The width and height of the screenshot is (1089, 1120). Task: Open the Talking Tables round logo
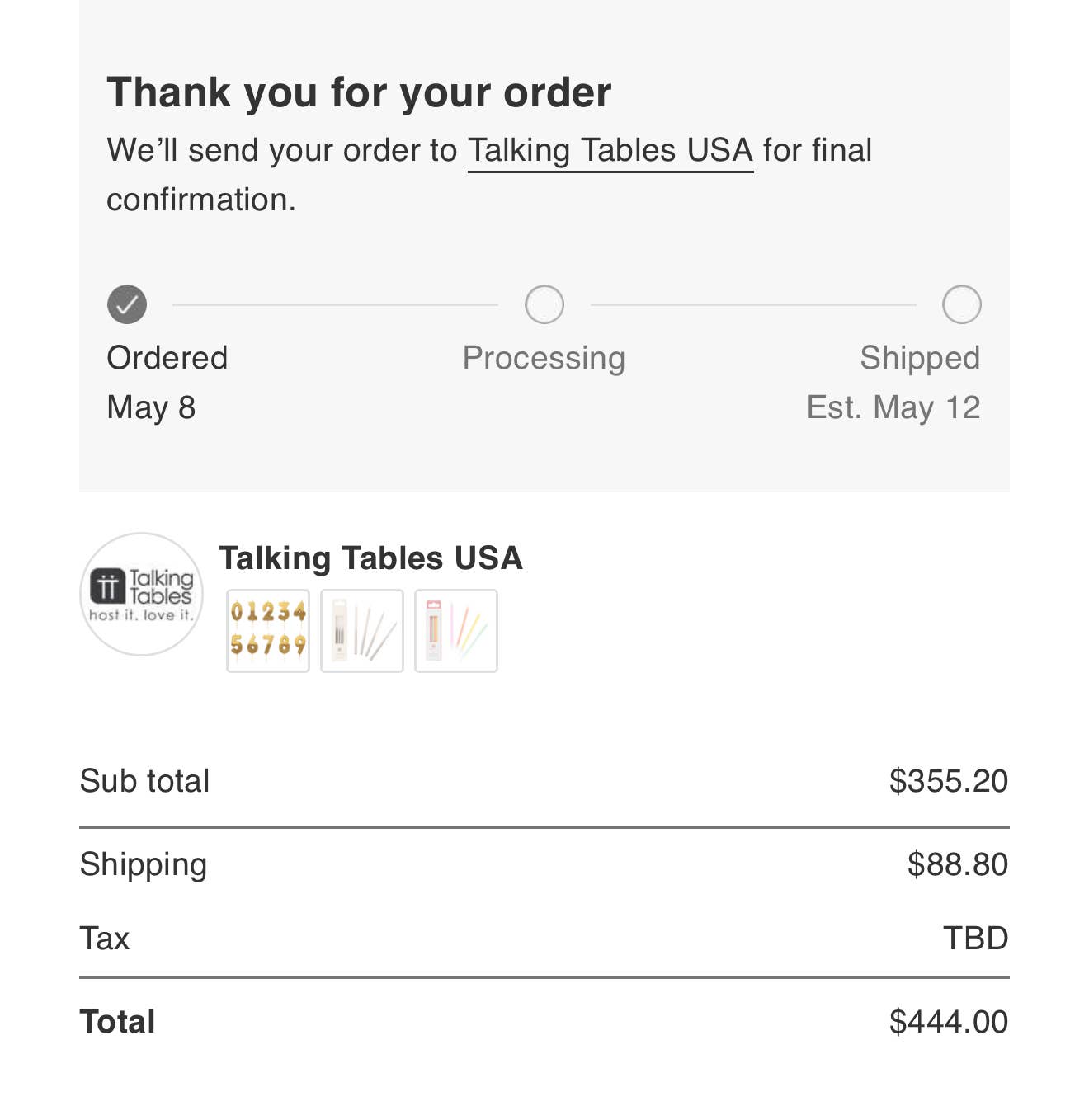141,594
